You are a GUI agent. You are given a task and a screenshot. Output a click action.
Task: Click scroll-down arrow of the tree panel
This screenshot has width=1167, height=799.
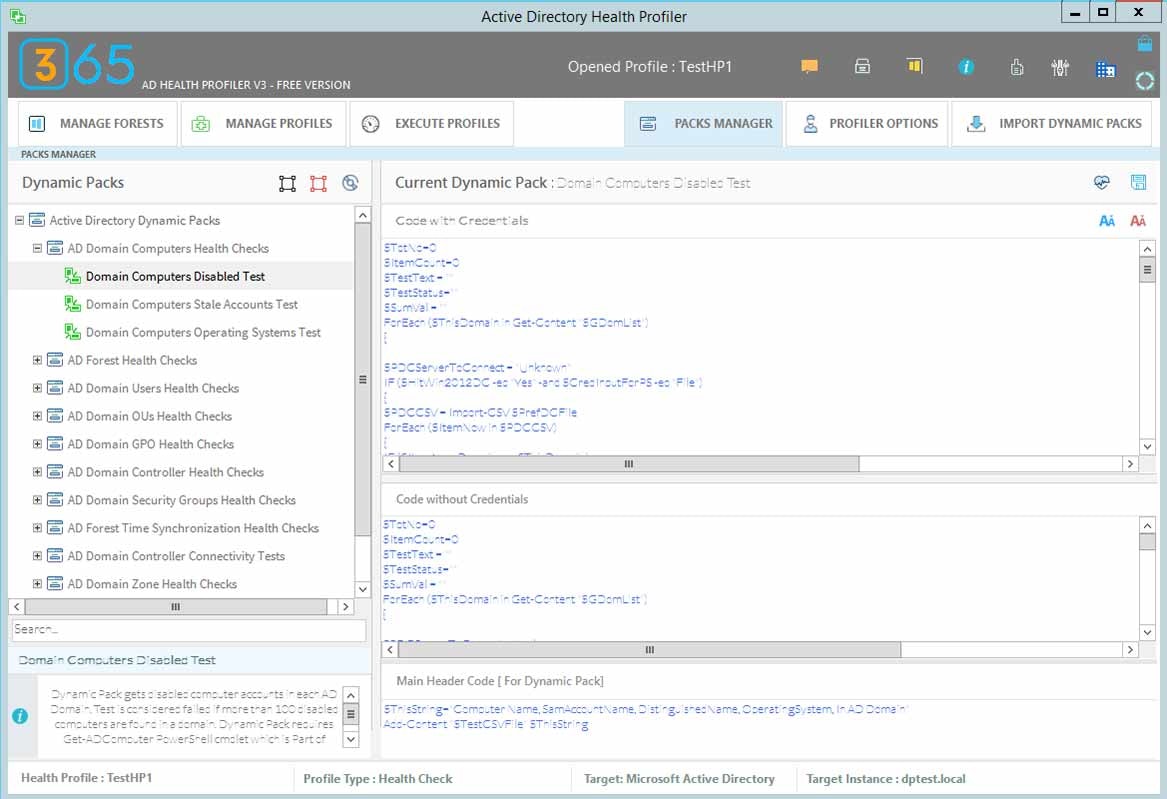(x=362, y=589)
